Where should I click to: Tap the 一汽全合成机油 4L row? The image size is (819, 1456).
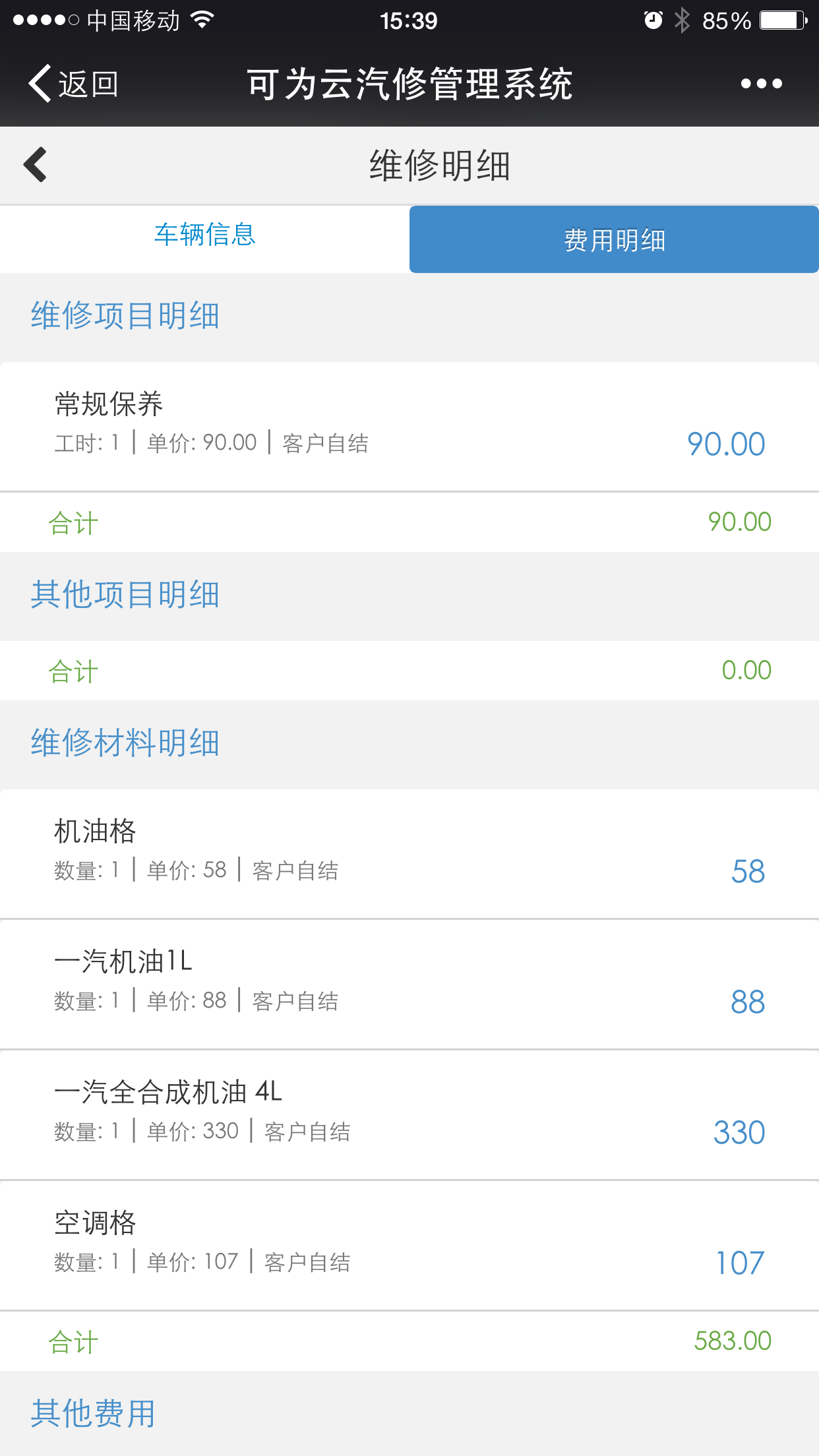(409, 1114)
